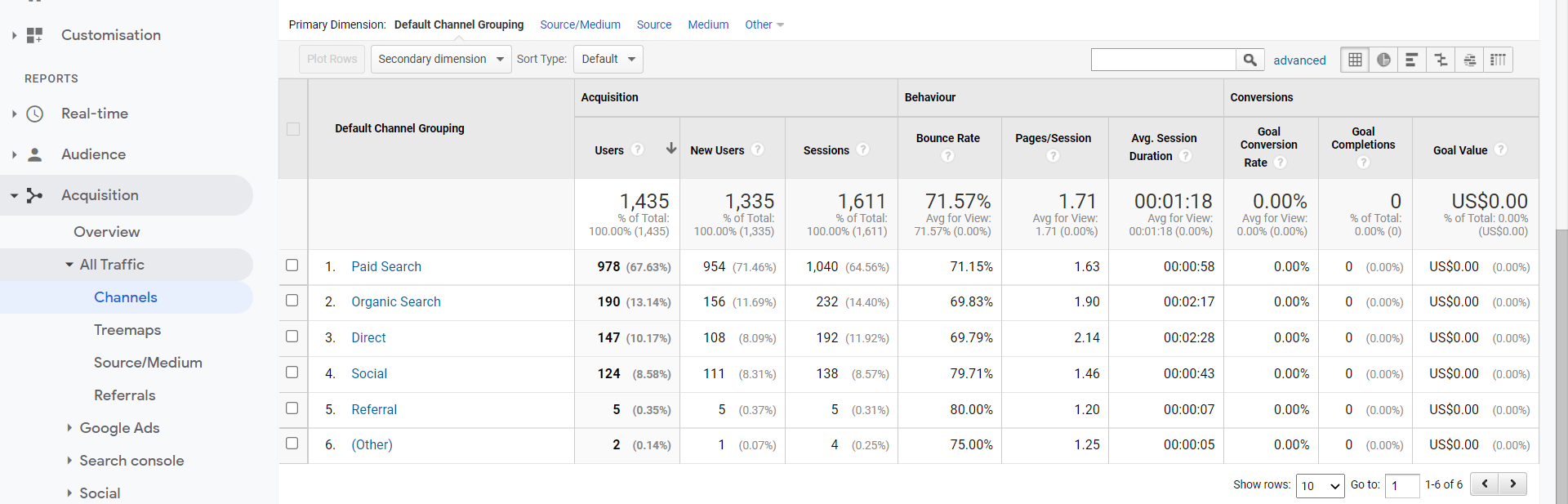Open the Real-time clock icon
The width and height of the screenshot is (1568, 504).
[34, 114]
